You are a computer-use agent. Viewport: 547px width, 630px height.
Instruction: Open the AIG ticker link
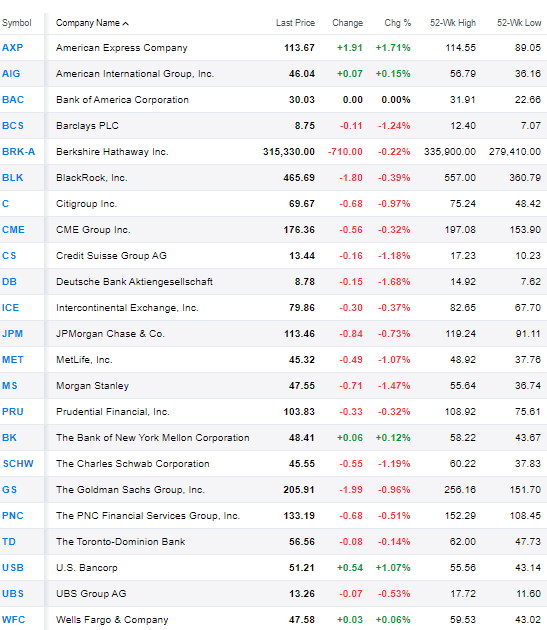point(11,74)
